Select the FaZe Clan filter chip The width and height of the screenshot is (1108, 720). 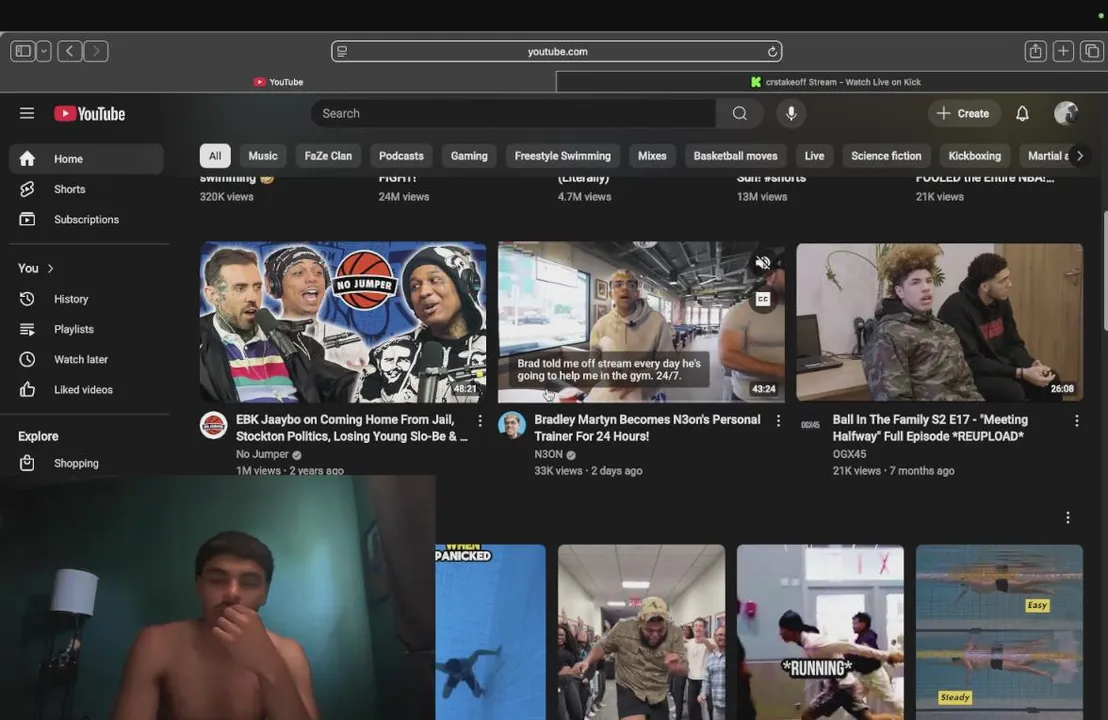pos(328,156)
